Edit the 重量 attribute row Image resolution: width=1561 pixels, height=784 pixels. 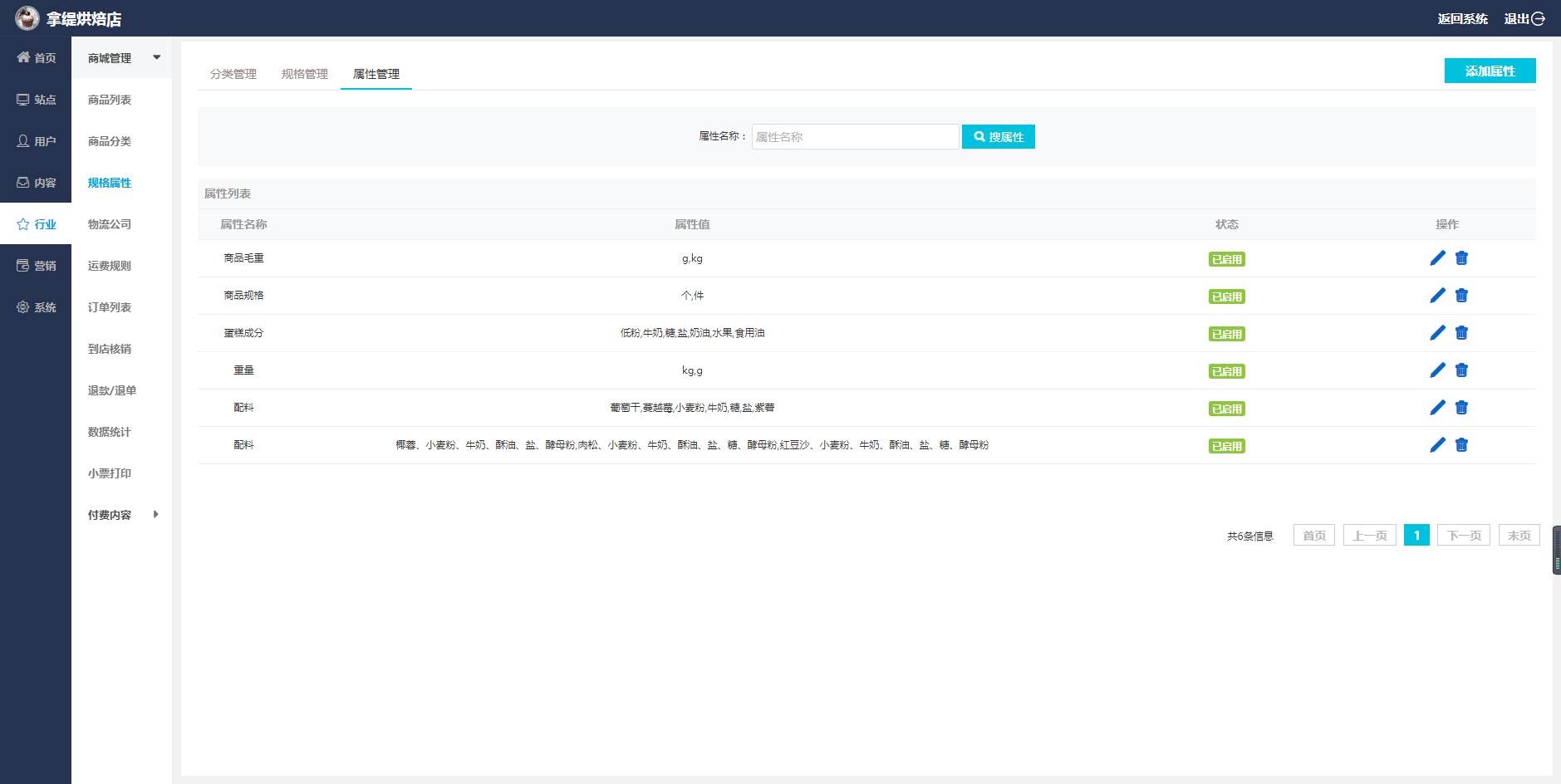(x=1437, y=370)
